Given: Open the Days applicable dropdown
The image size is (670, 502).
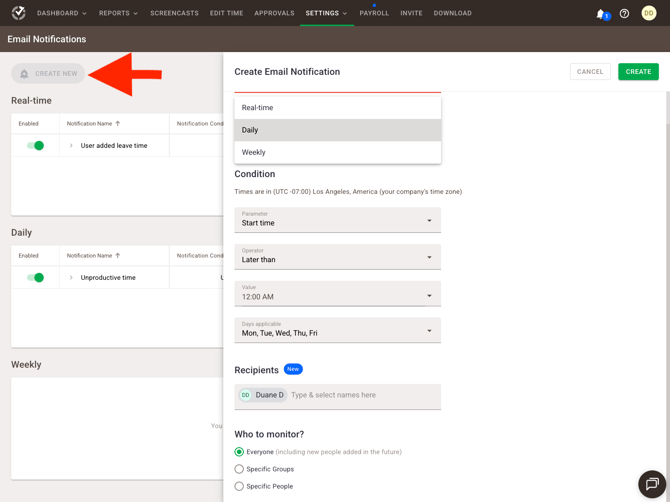Looking at the screenshot, I should click(338, 330).
